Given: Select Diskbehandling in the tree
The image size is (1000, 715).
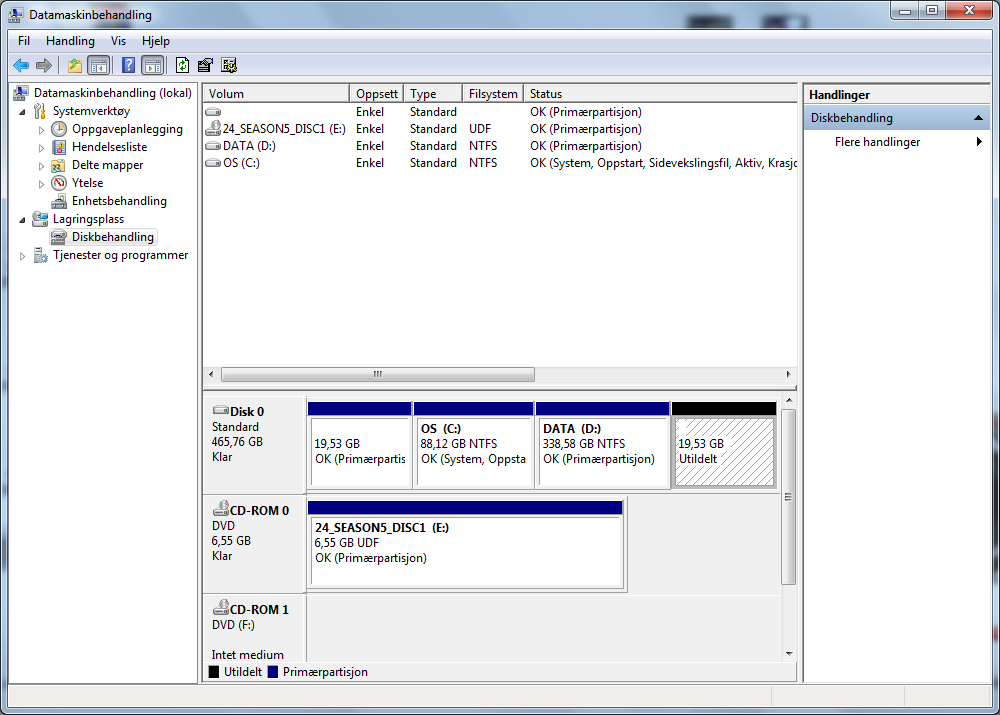Looking at the screenshot, I should [x=113, y=237].
